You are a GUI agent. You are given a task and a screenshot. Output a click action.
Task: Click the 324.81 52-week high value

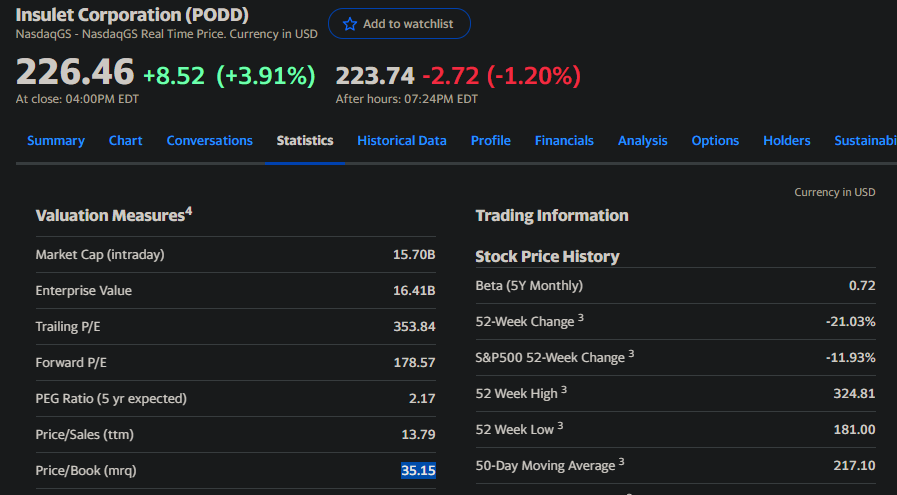854,393
